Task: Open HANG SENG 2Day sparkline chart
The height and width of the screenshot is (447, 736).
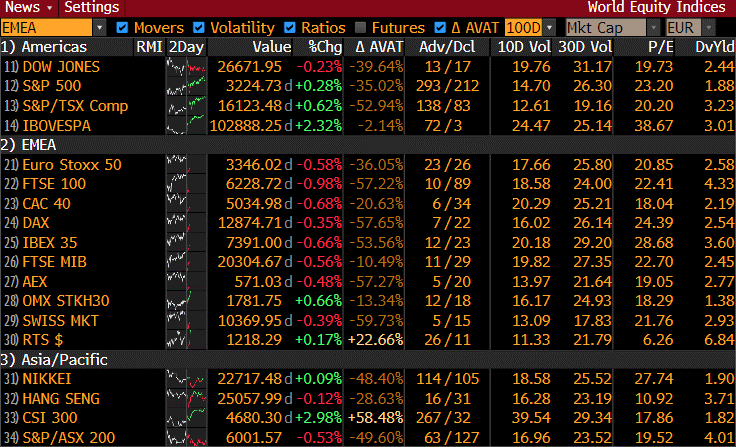Action: pos(187,399)
